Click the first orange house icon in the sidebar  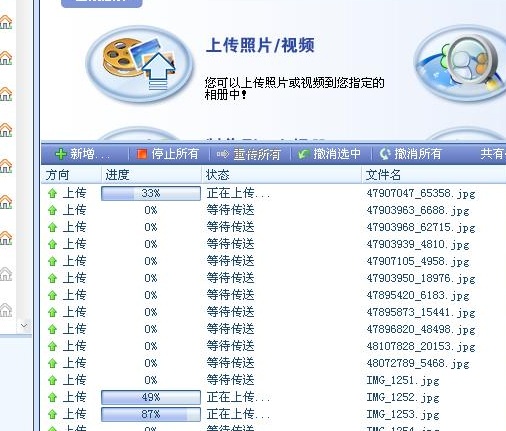coord(6,22)
